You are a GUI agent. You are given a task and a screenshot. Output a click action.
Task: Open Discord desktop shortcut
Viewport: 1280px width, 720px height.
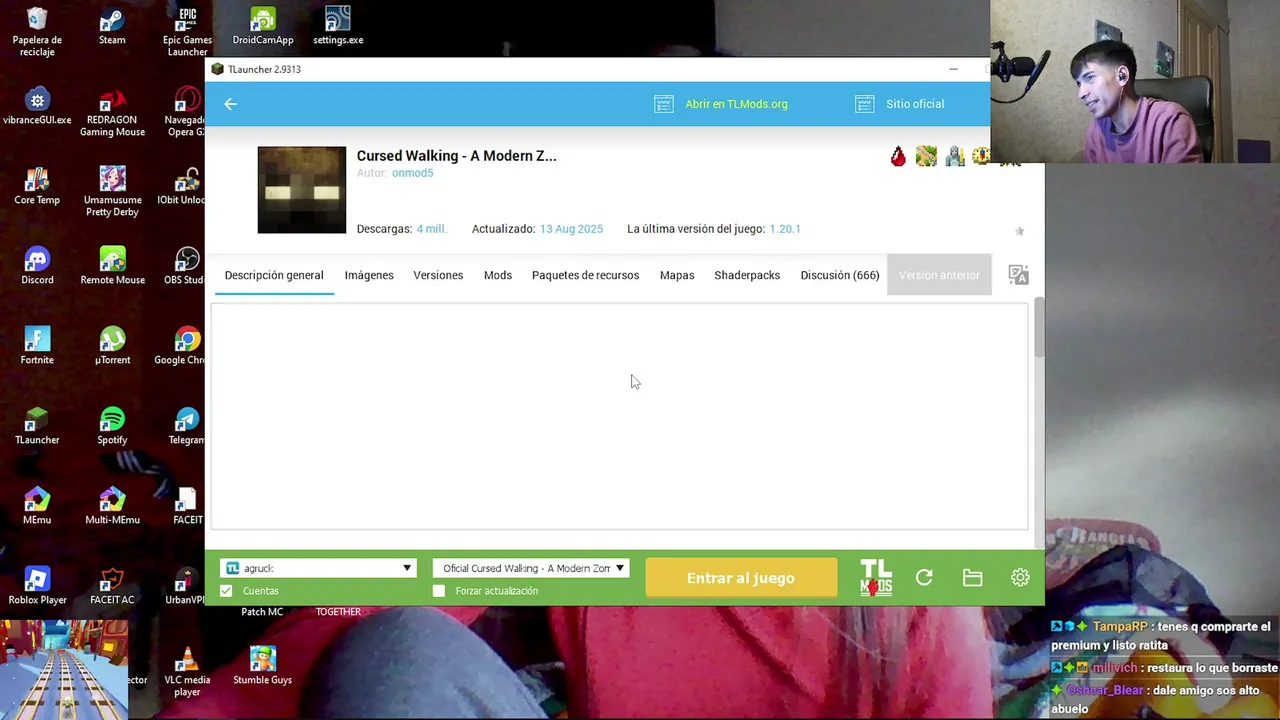coord(37,267)
